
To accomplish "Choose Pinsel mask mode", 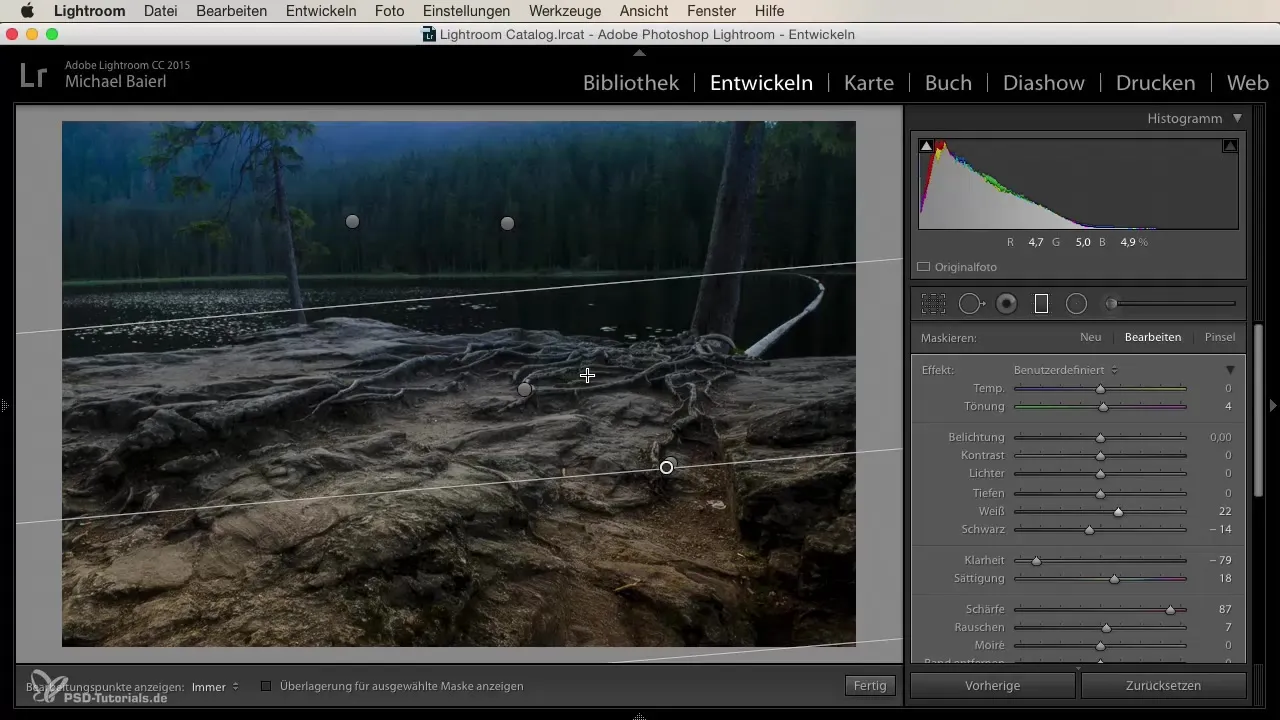I will (1220, 338).
